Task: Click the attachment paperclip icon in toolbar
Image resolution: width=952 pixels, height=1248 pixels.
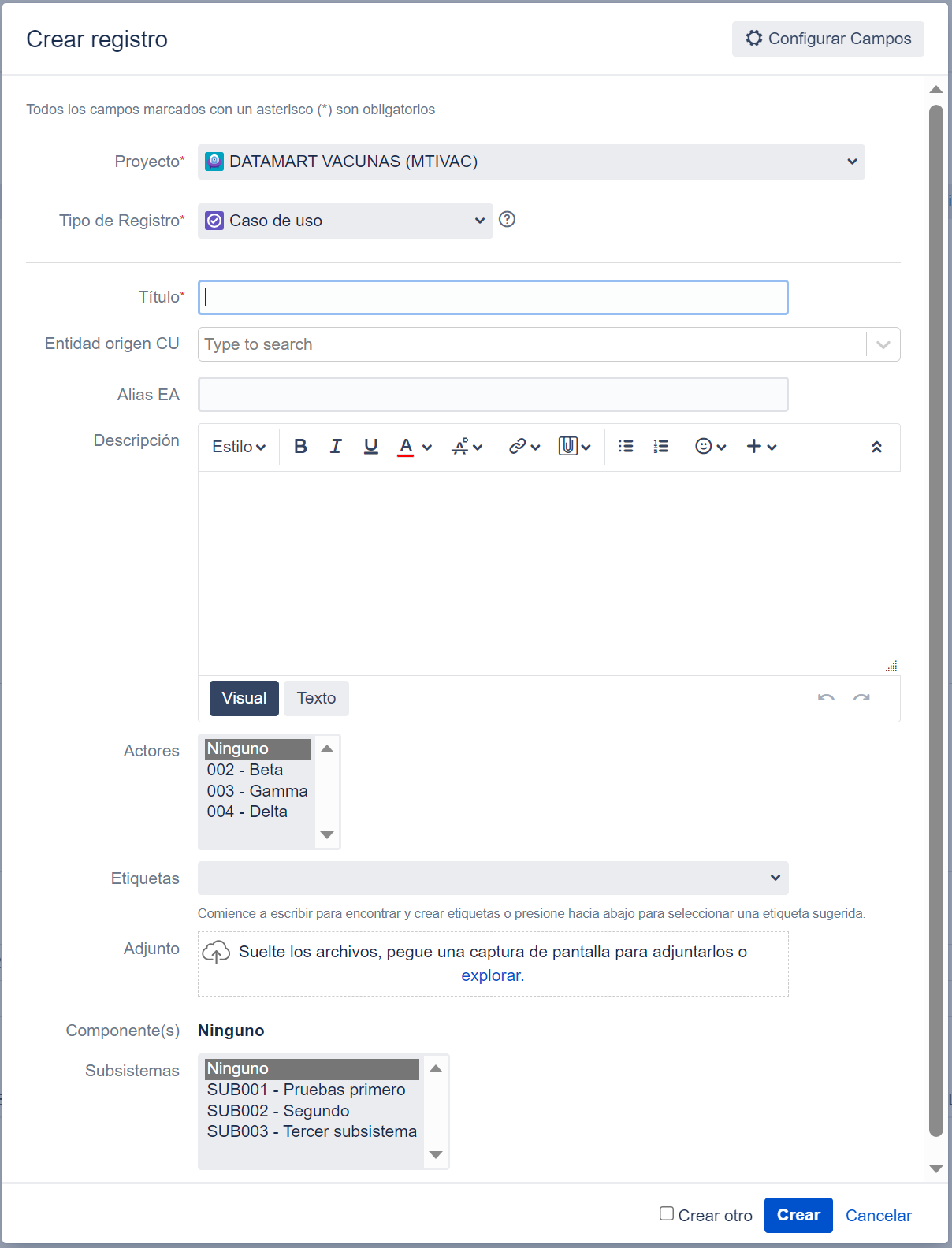Action: pyautogui.click(x=575, y=447)
